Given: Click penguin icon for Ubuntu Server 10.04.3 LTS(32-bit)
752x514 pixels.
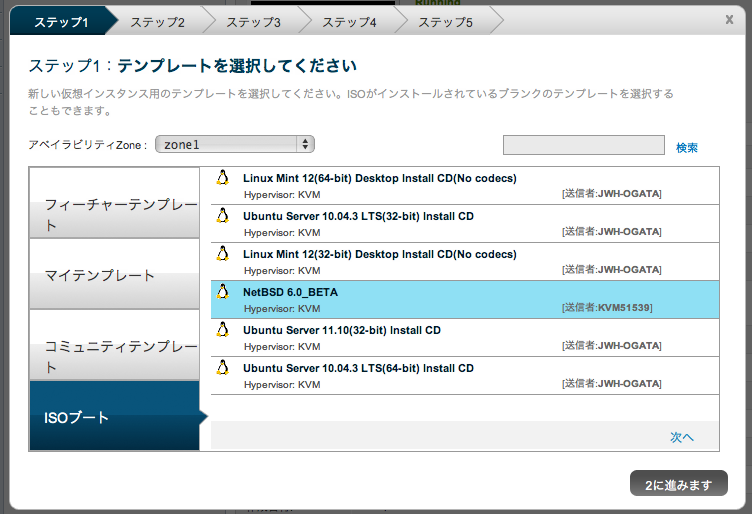Looking at the screenshot, I should [223, 215].
